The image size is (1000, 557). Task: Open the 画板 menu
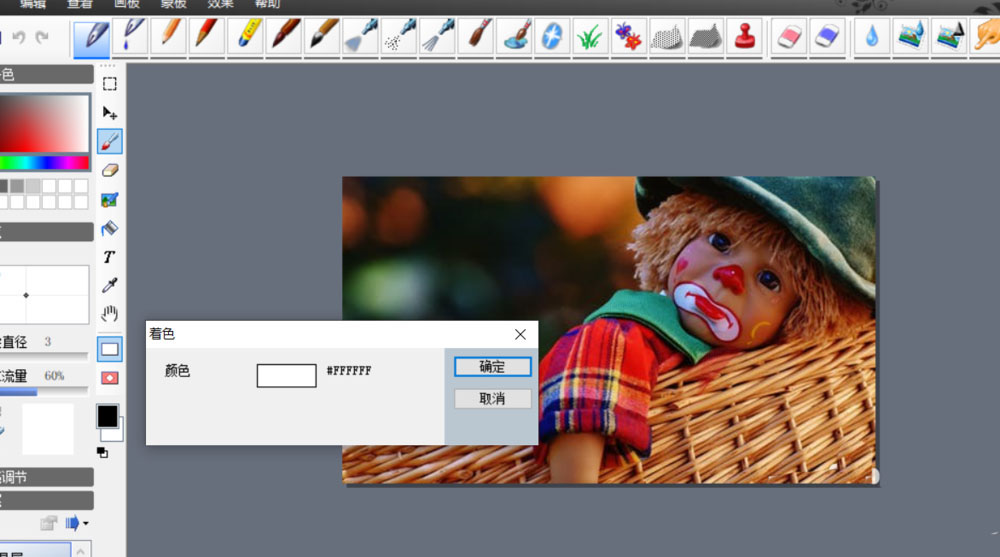[126, 4]
